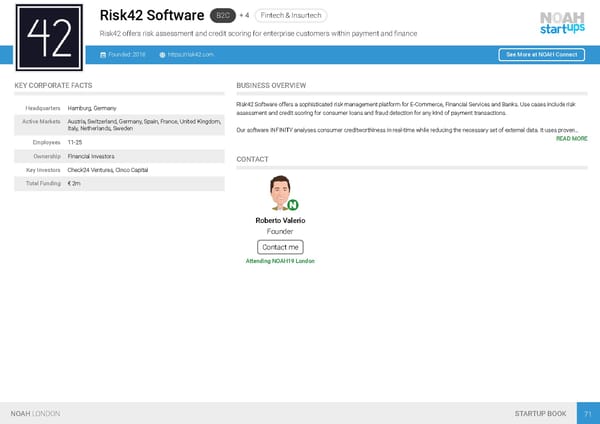Open the https://risk42.com link
This screenshot has height=424, width=600.
(x=191, y=54)
